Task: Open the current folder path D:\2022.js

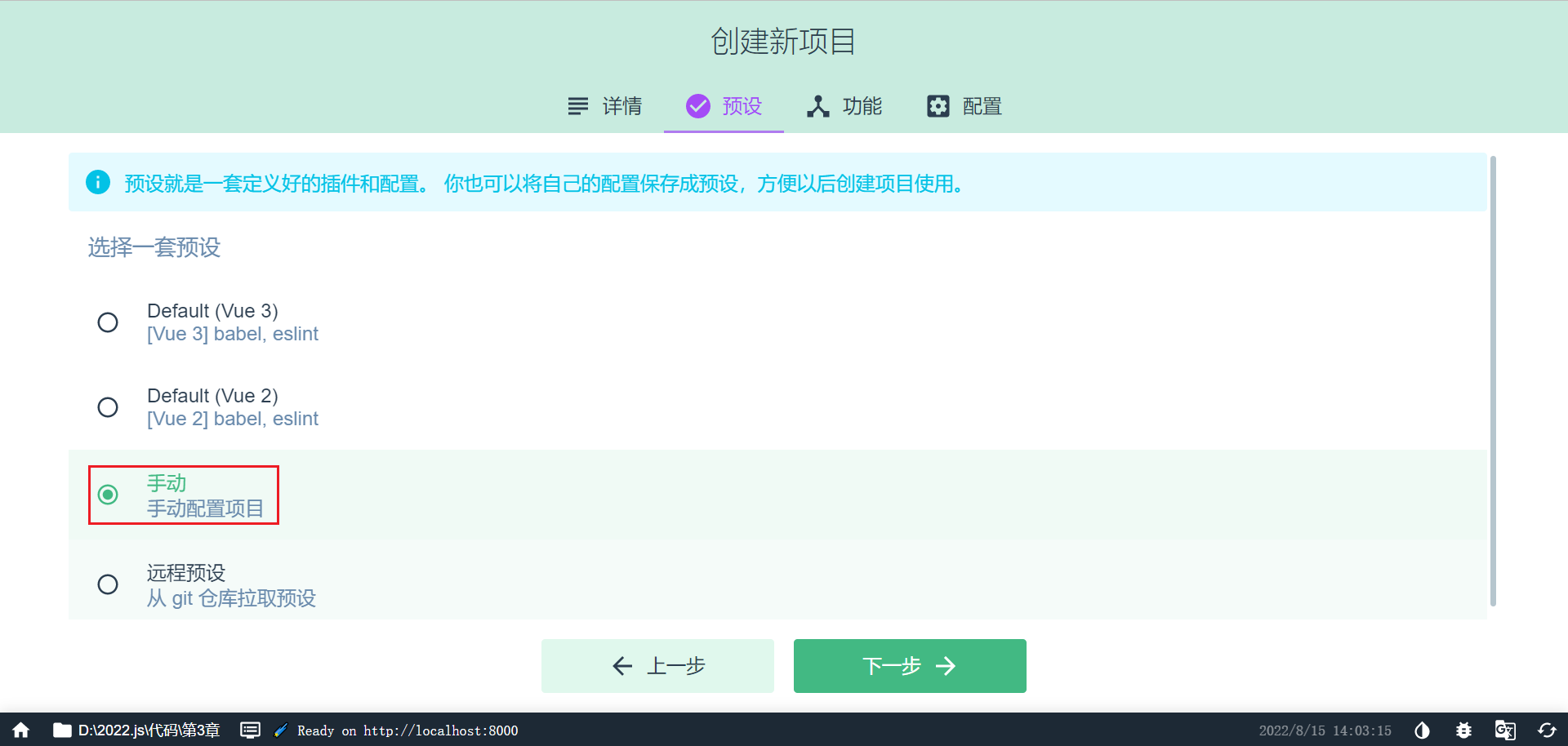Action: pos(137,730)
